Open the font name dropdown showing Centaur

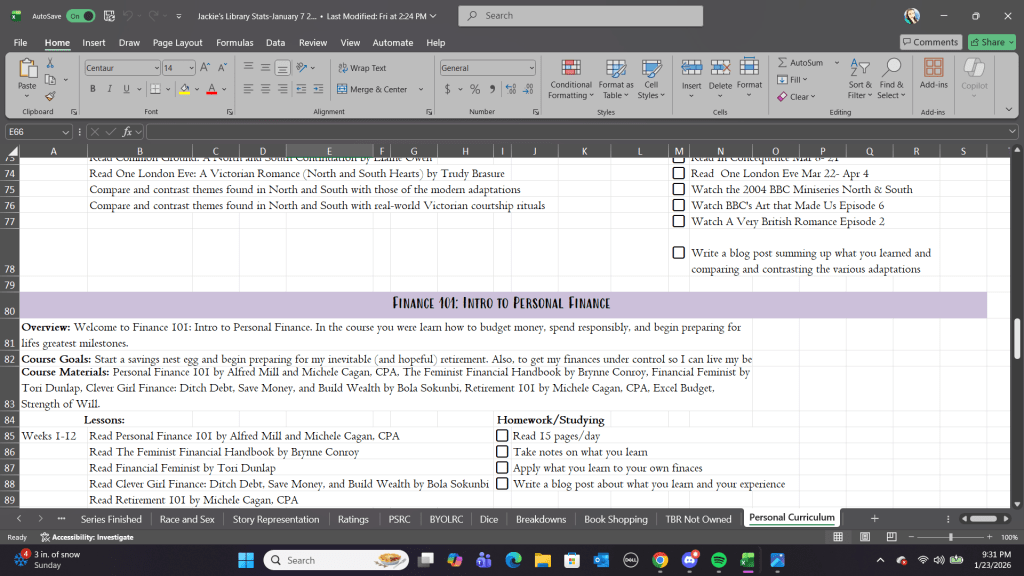click(x=155, y=68)
